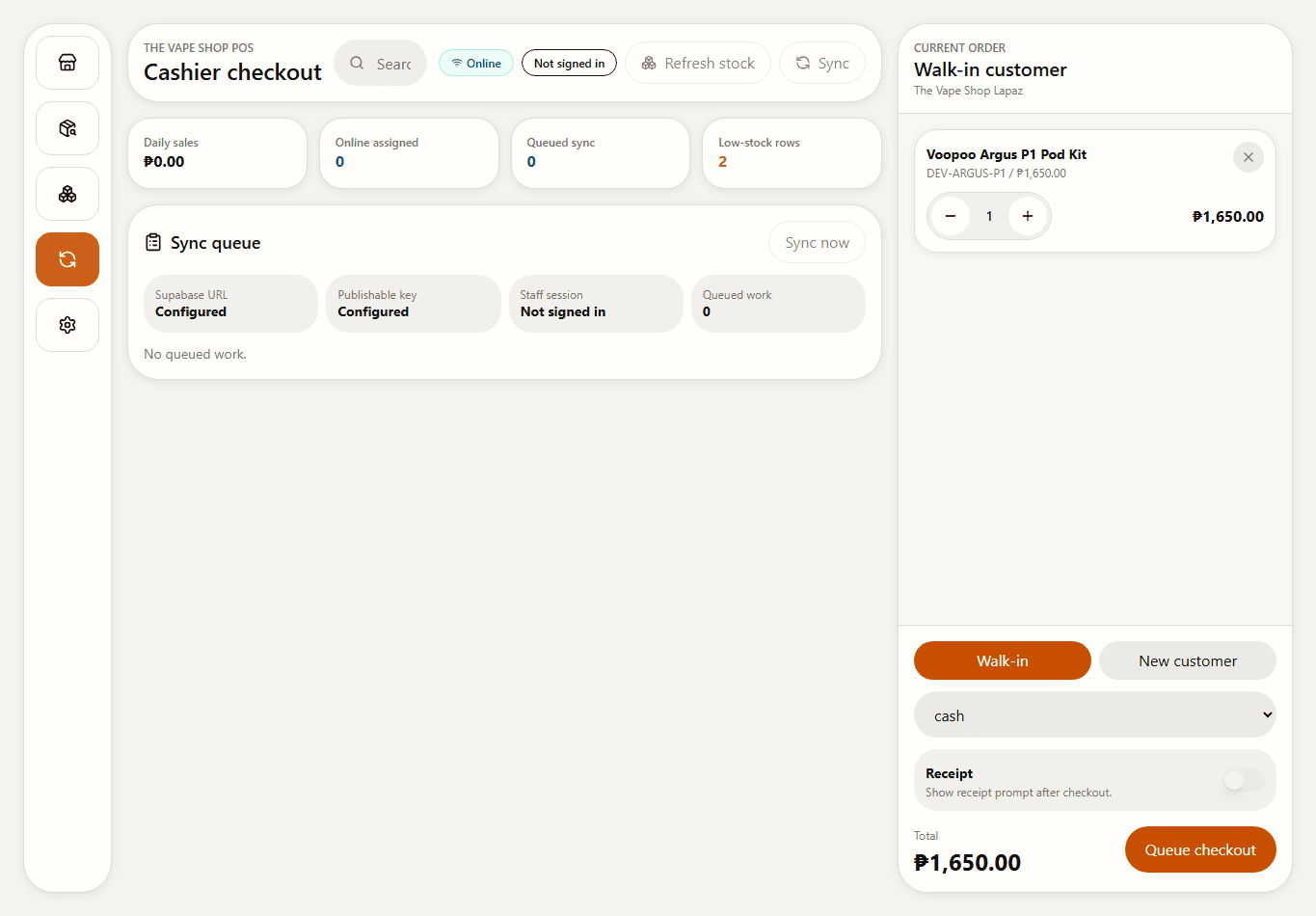The width and height of the screenshot is (1316, 916).
Task: Decrease item quantity with minus button
Action: [x=951, y=216]
